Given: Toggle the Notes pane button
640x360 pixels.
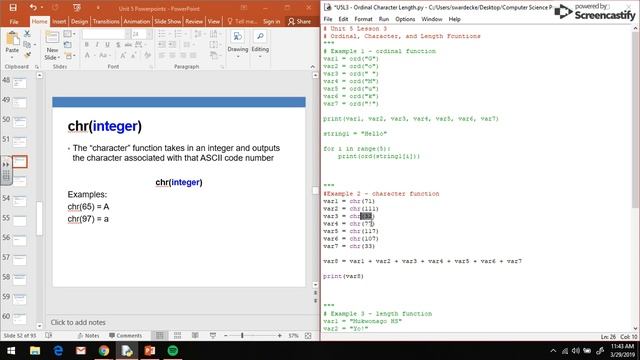Looking at the screenshot, I should coord(89,336).
